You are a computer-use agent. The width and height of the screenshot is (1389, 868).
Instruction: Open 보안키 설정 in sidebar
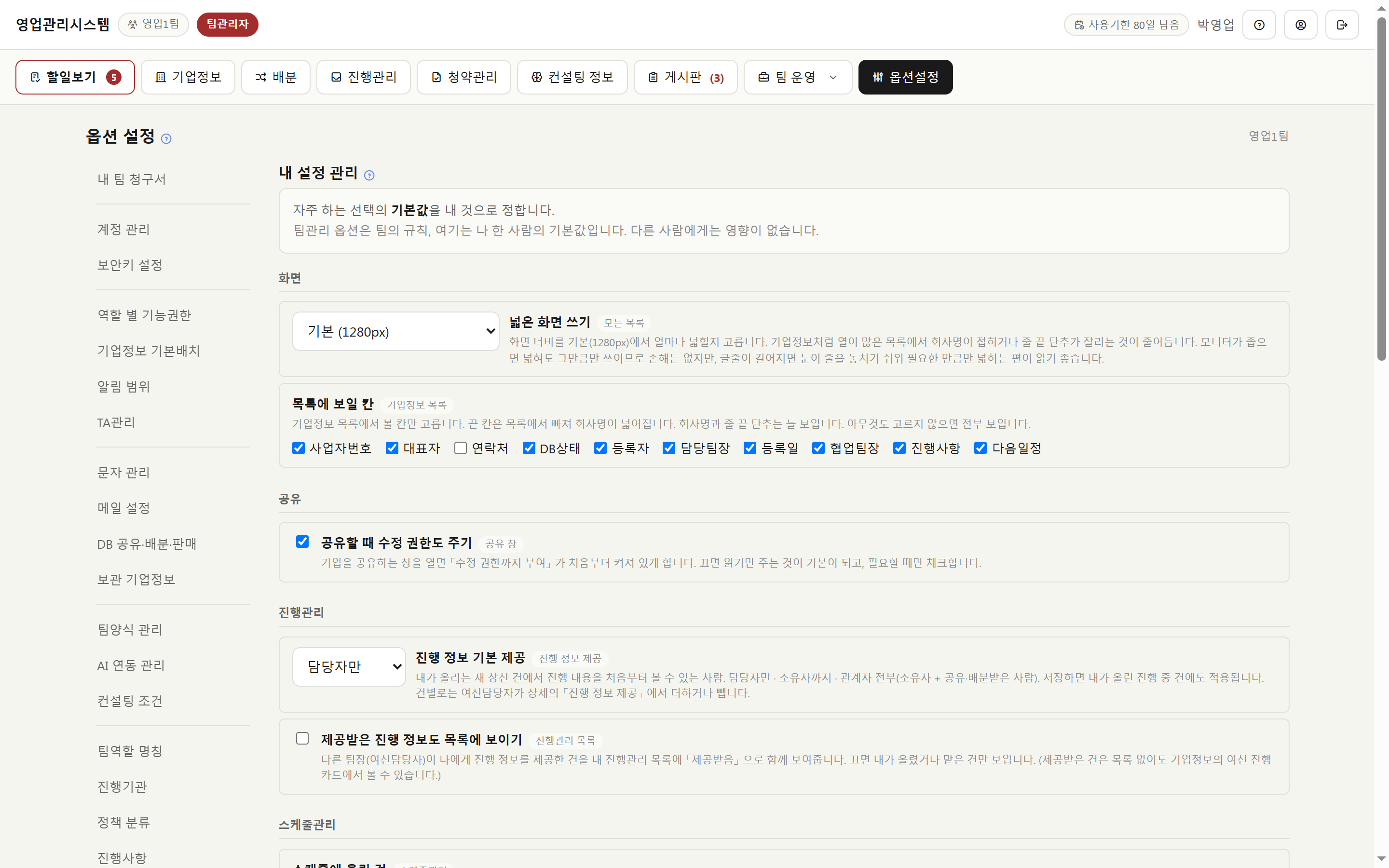pos(130,265)
